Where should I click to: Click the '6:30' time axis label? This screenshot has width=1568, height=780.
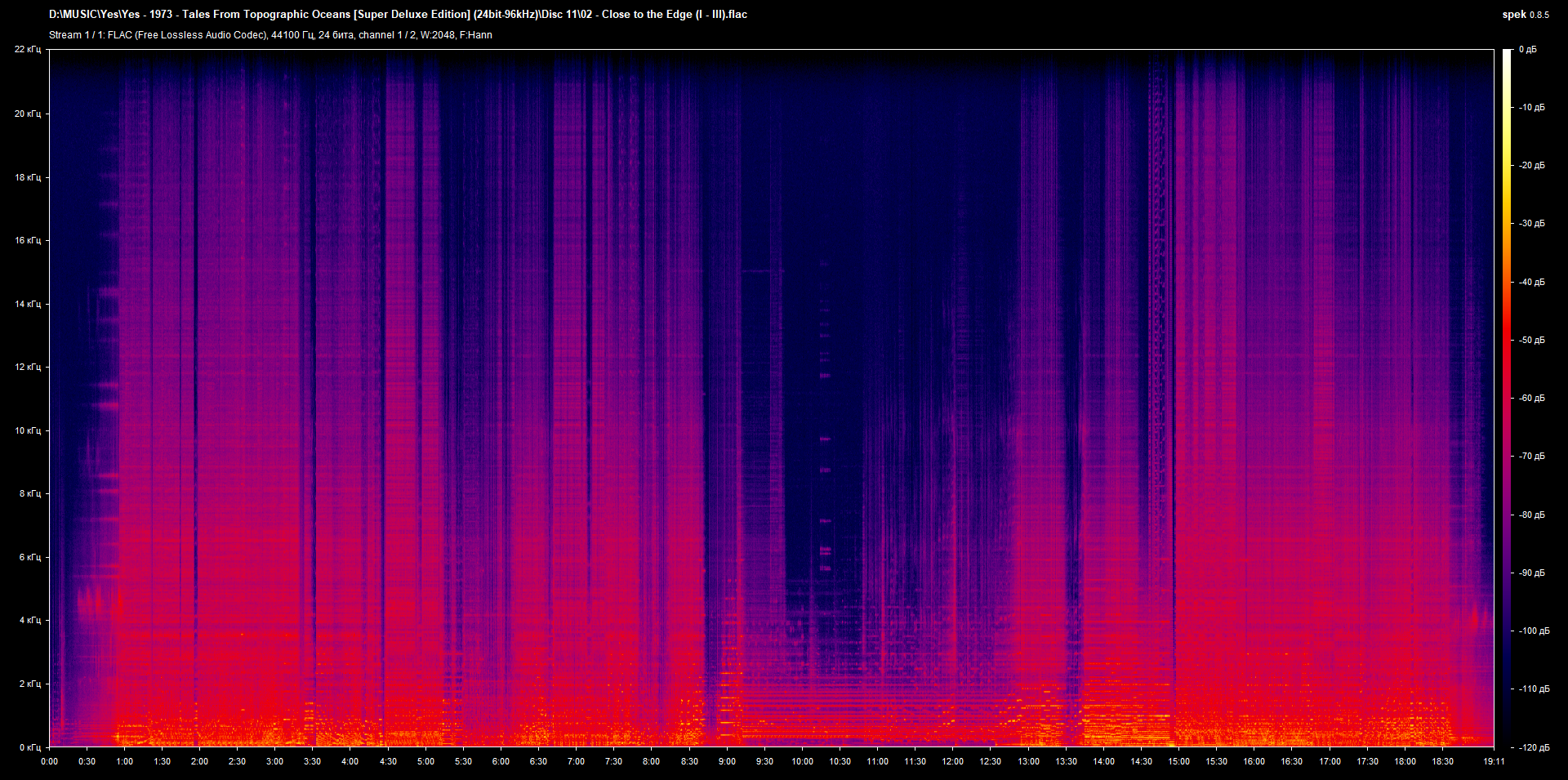click(538, 761)
